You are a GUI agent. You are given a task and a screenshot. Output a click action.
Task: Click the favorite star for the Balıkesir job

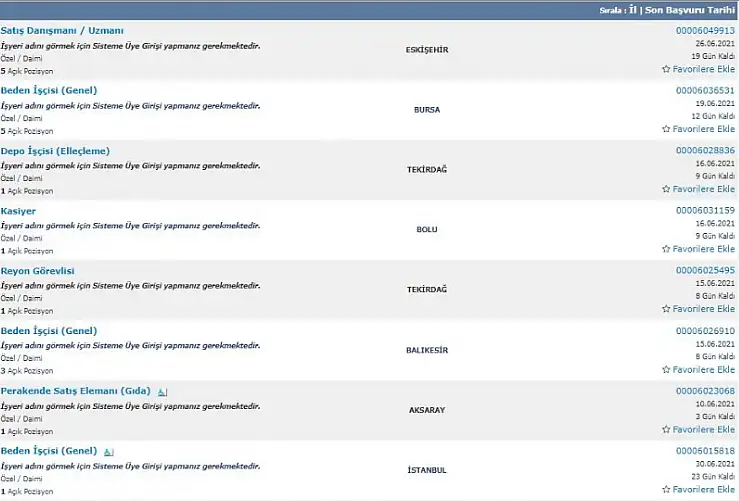point(666,370)
